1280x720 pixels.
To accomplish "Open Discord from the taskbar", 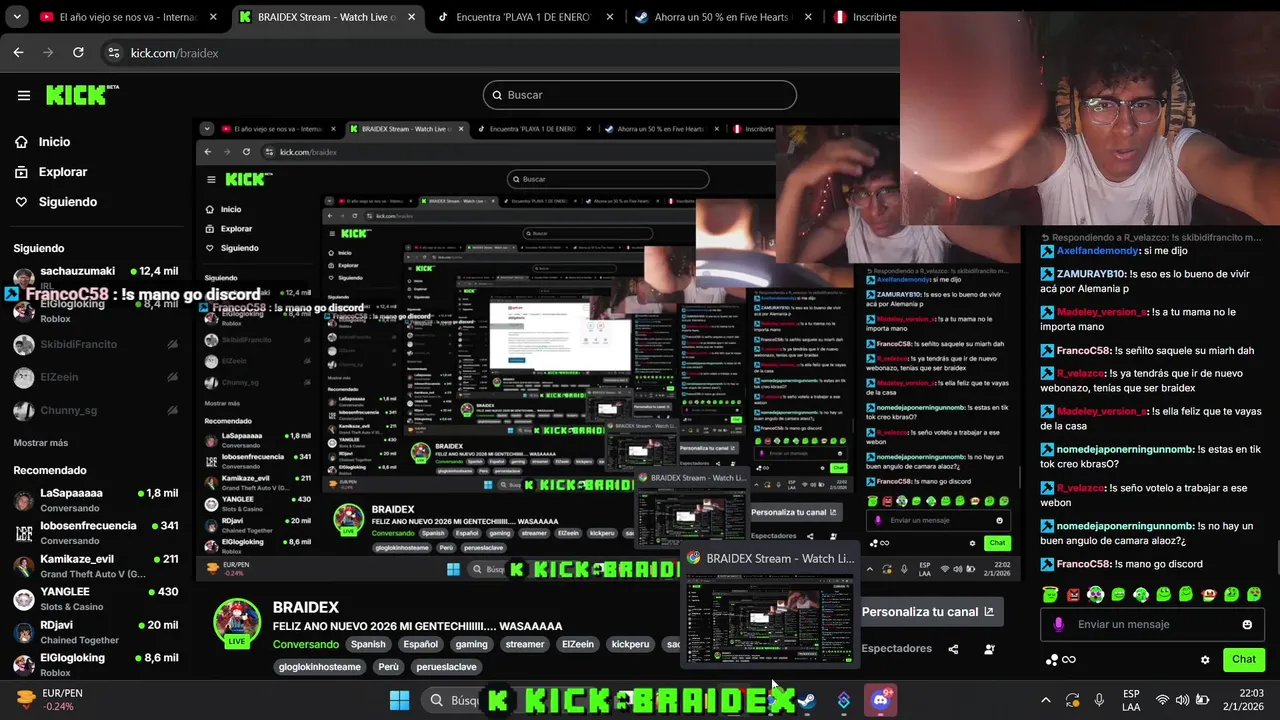I will click(x=881, y=699).
